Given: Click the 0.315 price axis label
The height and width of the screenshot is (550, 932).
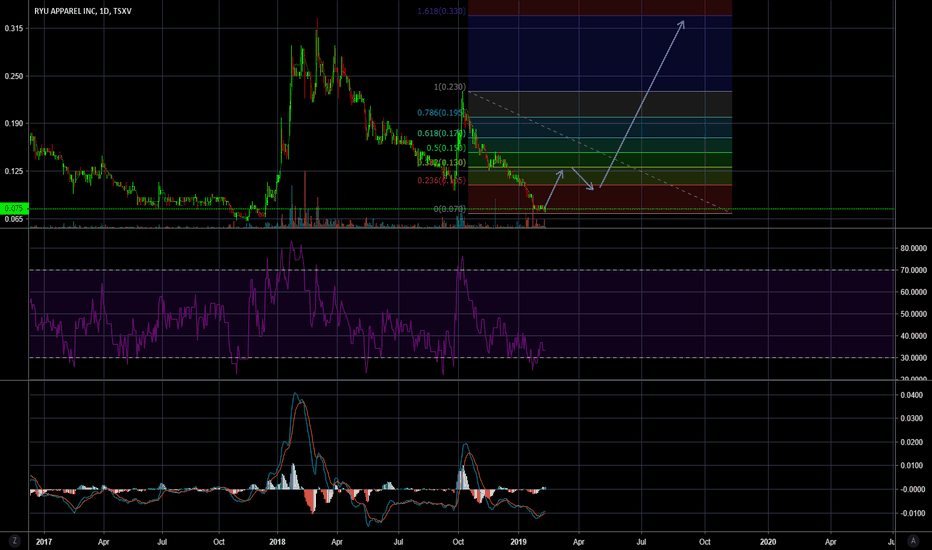Looking at the screenshot, I should (x=14, y=28).
